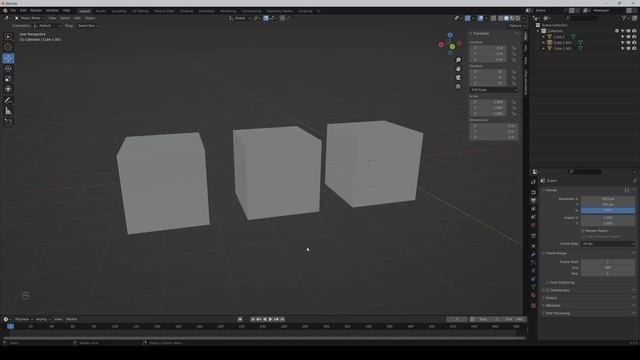Viewport: 640px width, 360px height.
Task: Toggle viewport visibility of Cube.1
Action: point(629,37)
